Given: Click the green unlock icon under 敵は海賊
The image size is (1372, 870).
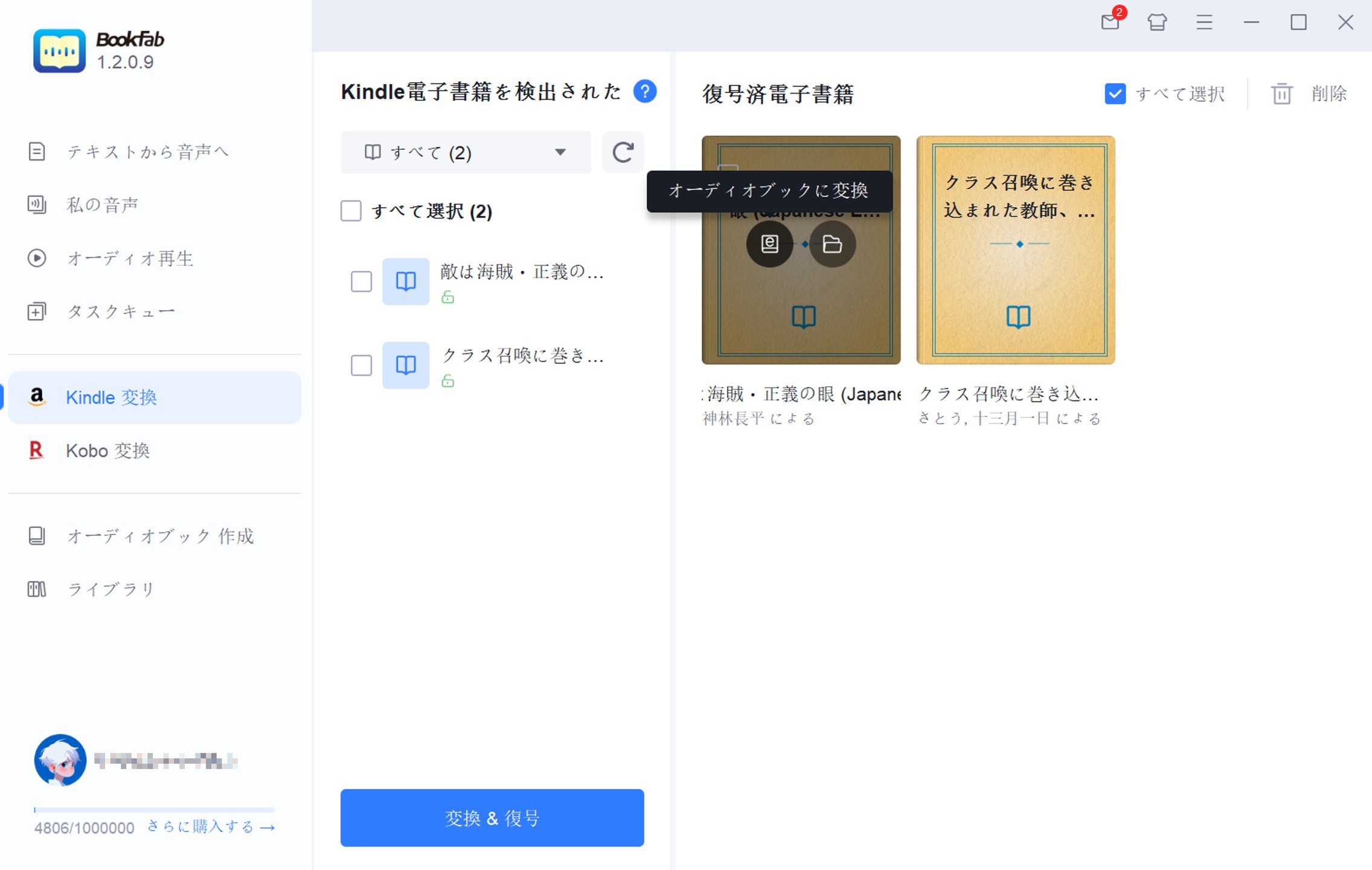Looking at the screenshot, I should 449,297.
